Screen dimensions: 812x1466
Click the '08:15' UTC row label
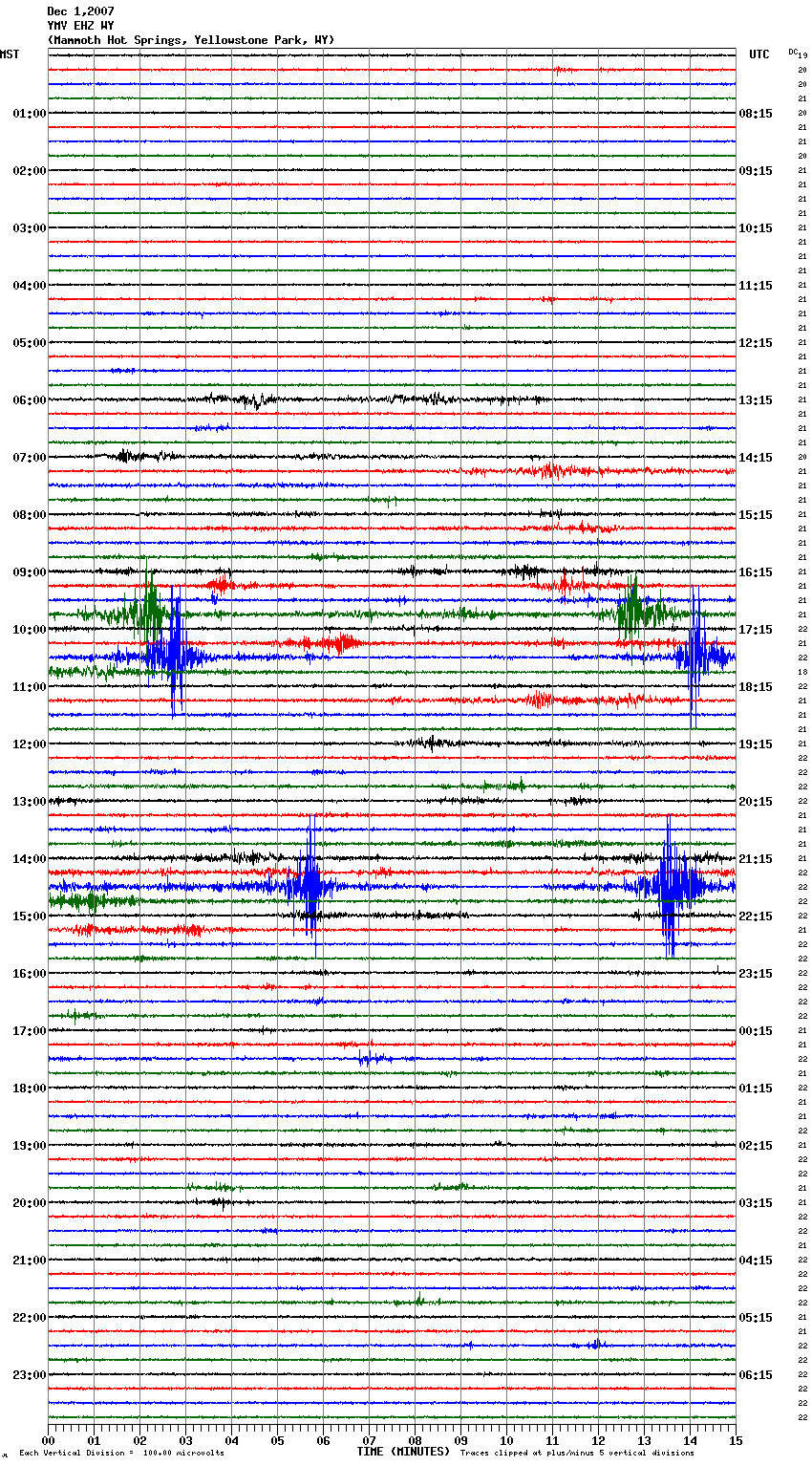756,114
